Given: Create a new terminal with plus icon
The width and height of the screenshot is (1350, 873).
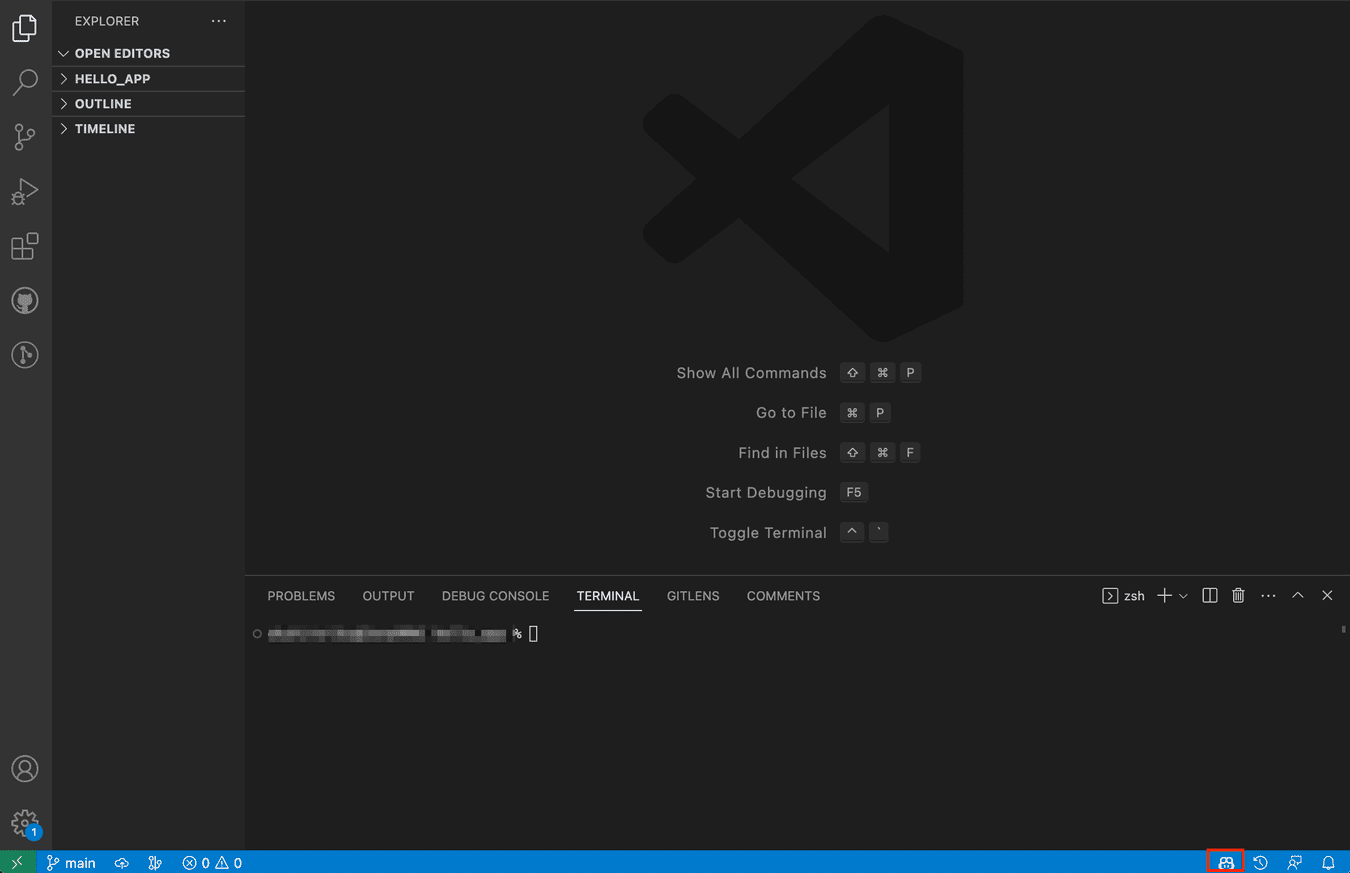Looking at the screenshot, I should coord(1164,596).
